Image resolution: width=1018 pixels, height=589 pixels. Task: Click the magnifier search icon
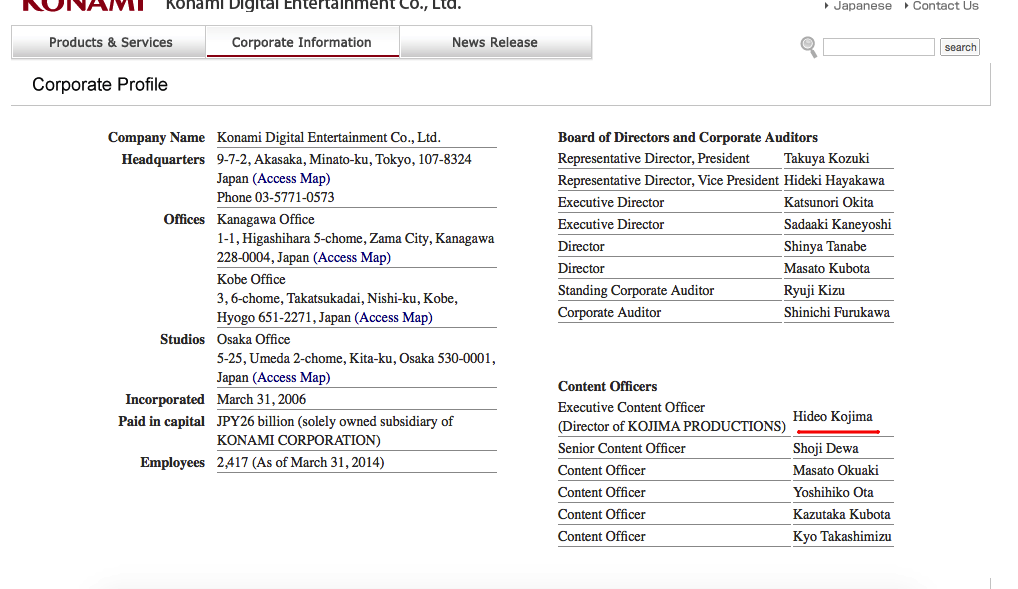pyautogui.click(x=808, y=47)
